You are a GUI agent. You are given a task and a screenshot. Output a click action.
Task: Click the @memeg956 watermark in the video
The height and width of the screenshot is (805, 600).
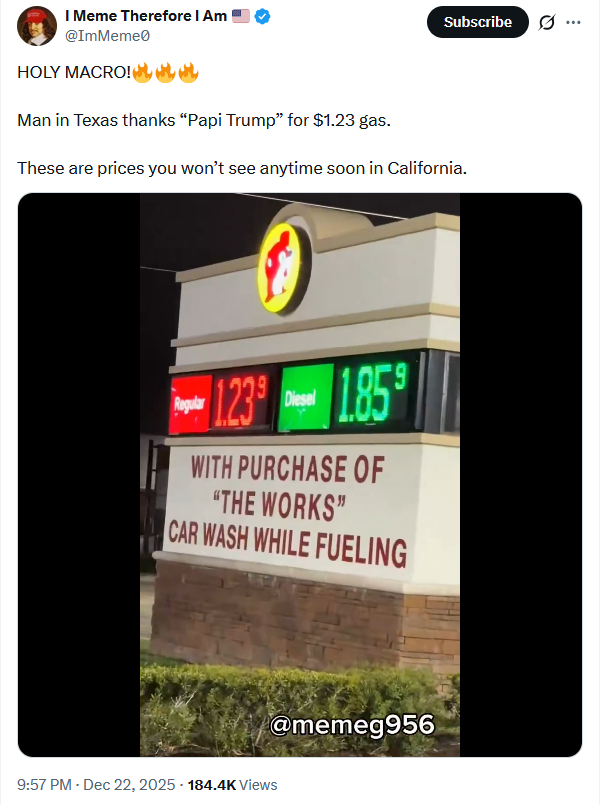[352, 724]
